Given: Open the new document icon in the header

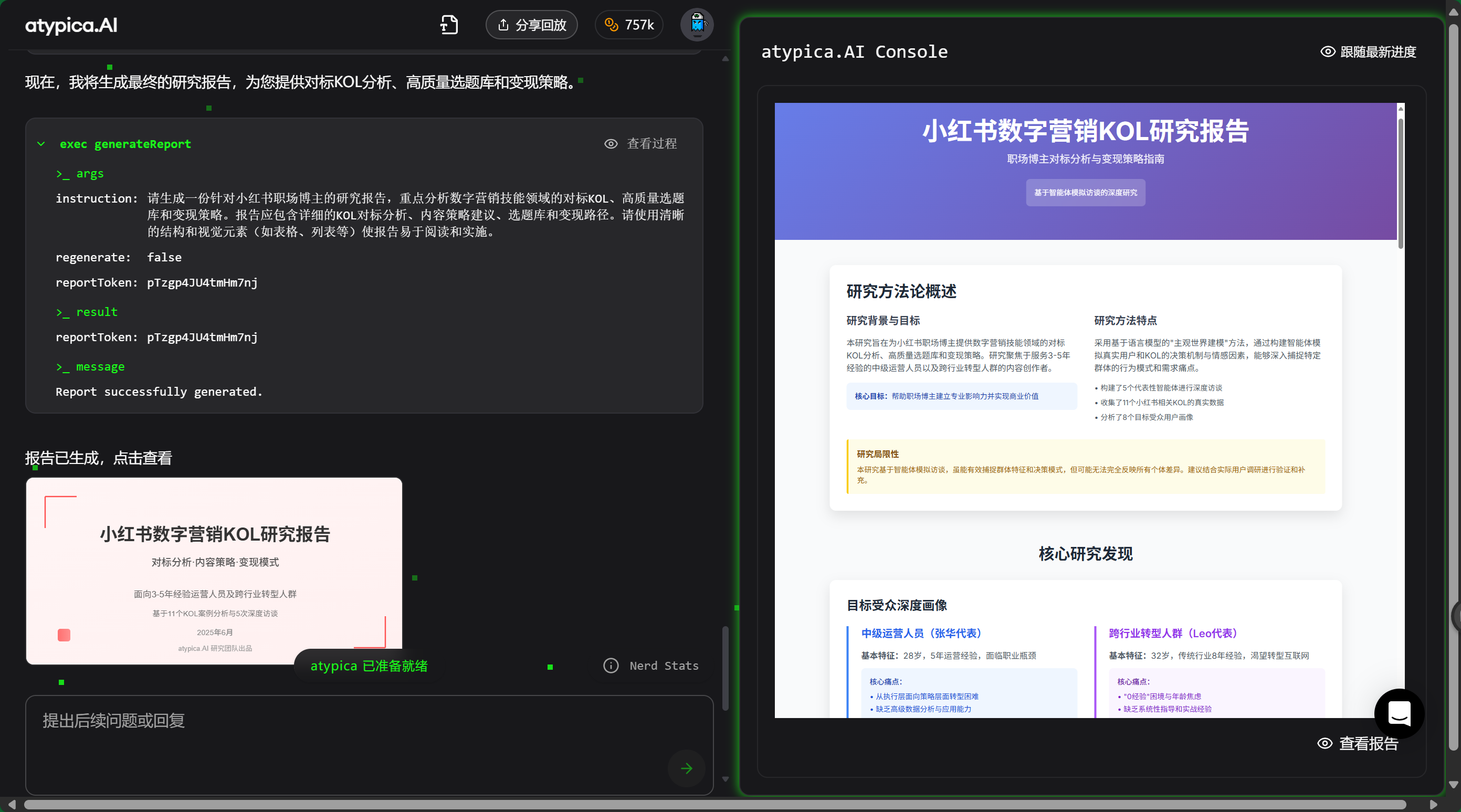Looking at the screenshot, I should point(449,25).
